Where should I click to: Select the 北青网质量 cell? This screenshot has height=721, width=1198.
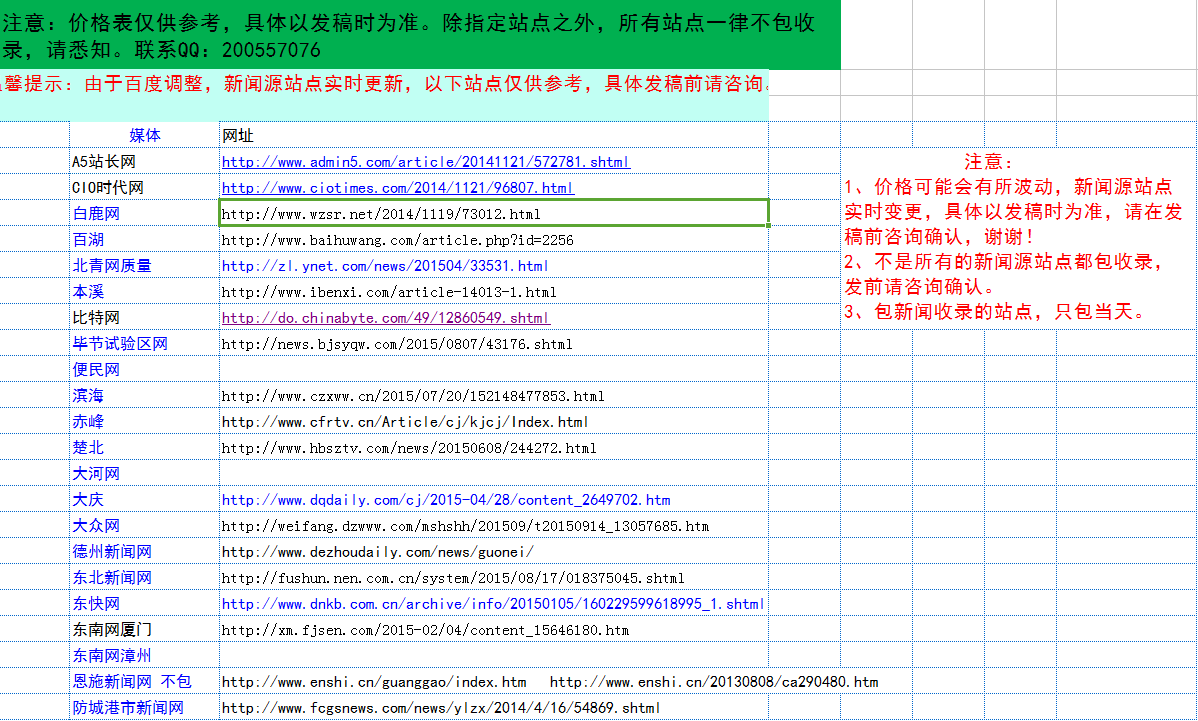[x=144, y=266]
